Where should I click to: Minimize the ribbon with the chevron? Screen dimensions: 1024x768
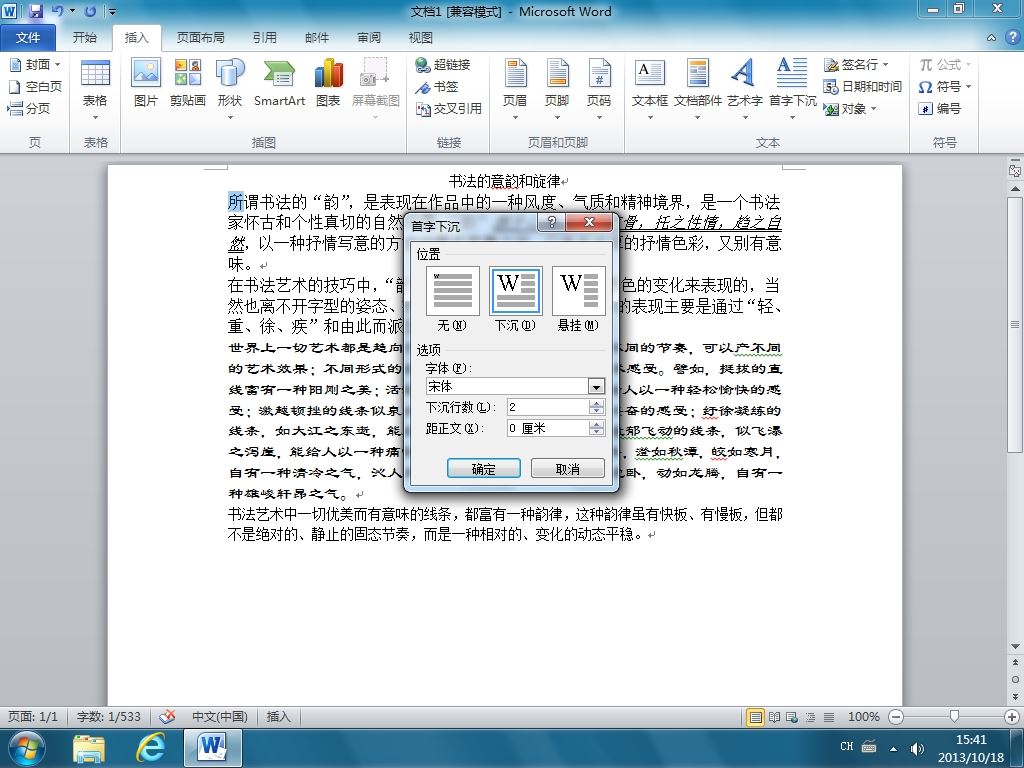[x=991, y=38]
